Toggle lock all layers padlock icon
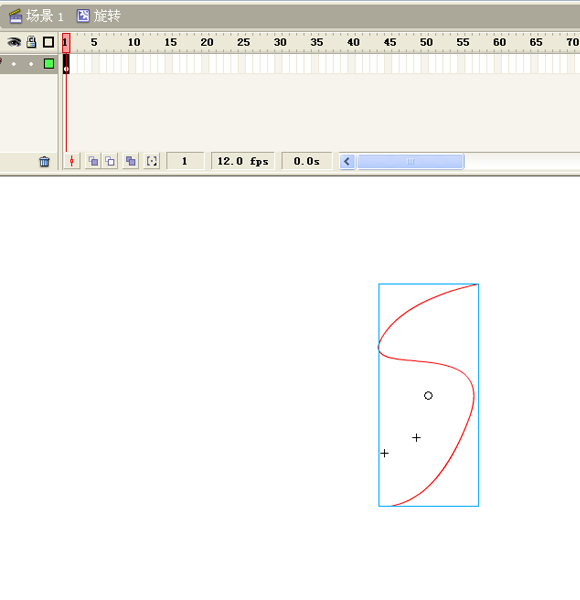Viewport: 580px width, 600px height. [x=31, y=42]
